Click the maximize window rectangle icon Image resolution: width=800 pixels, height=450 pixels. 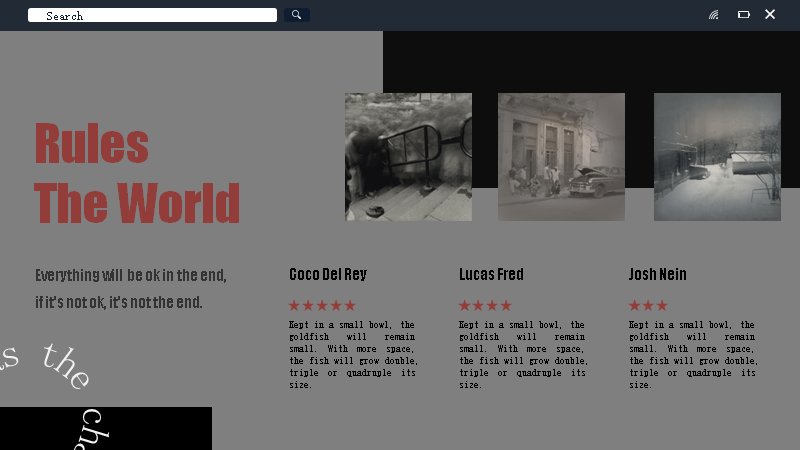[743, 15]
